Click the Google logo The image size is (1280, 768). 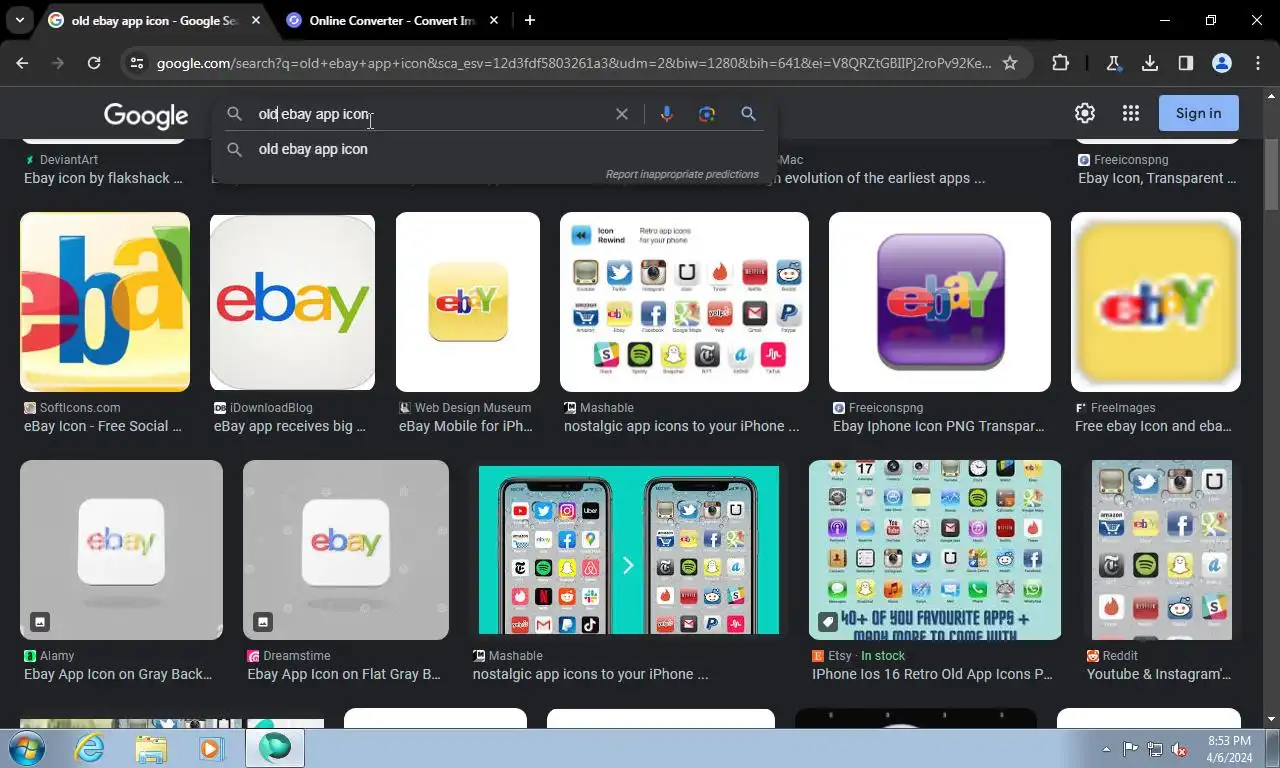(146, 116)
